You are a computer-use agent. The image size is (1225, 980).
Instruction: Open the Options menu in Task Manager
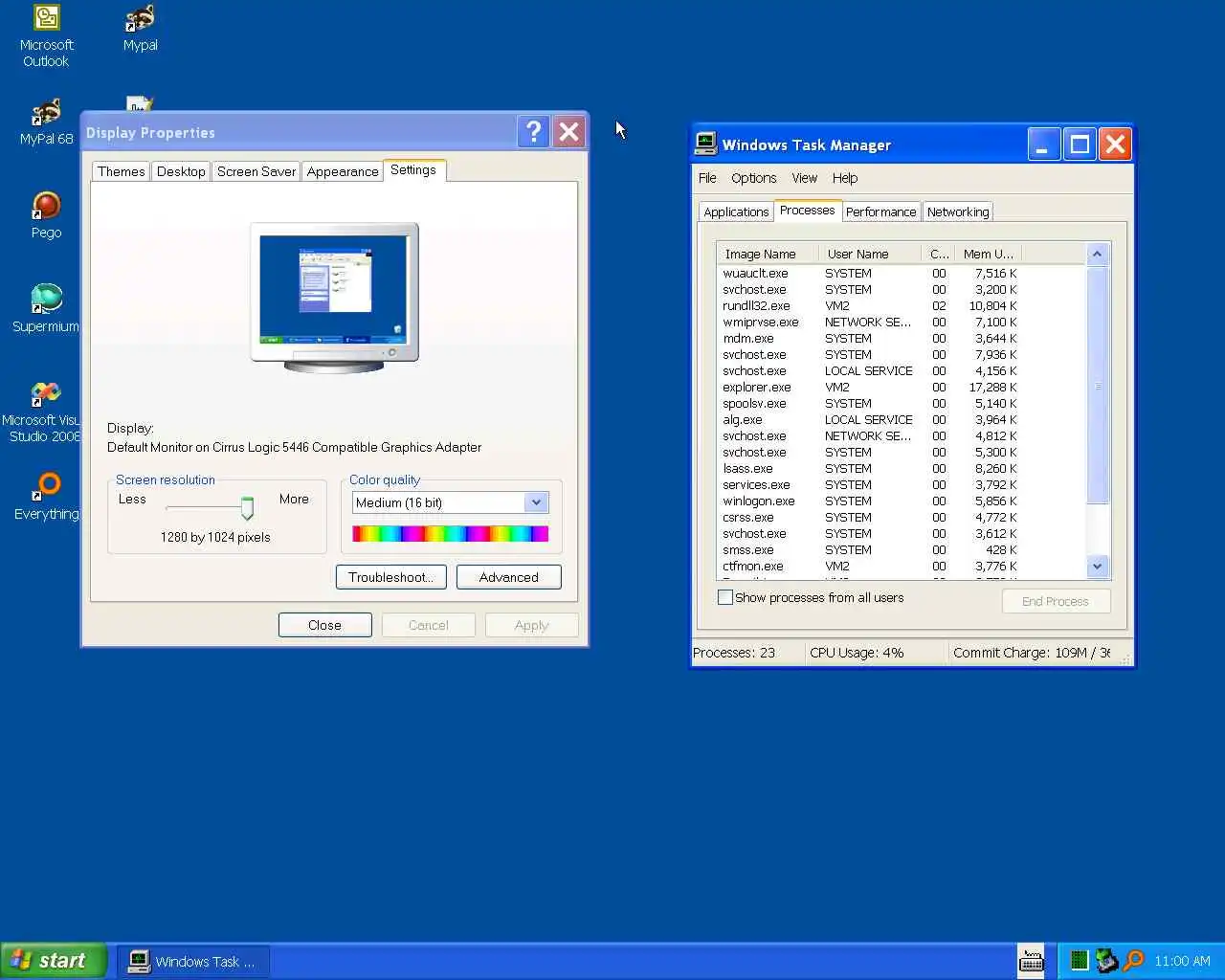tap(754, 178)
